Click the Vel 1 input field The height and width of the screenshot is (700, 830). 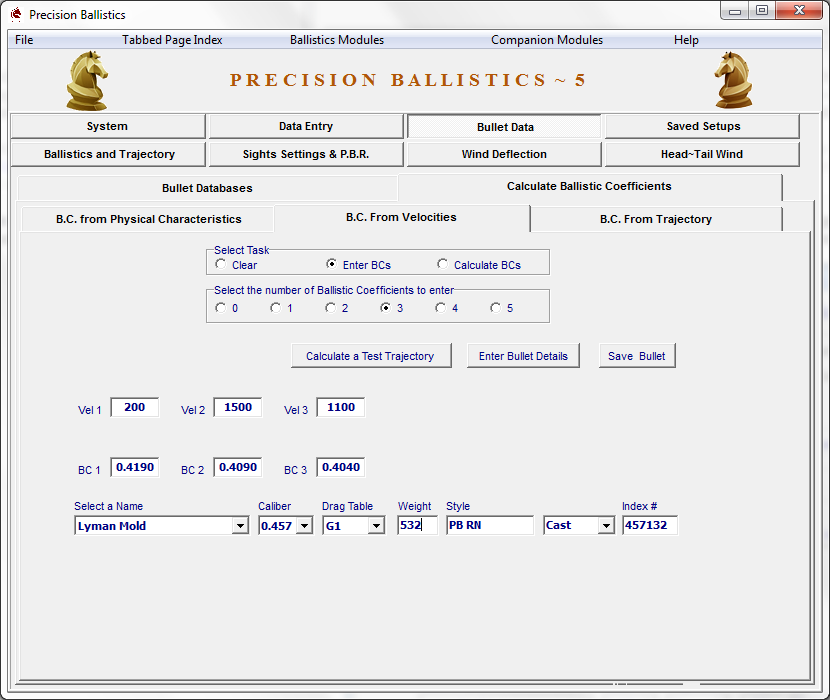[134, 407]
